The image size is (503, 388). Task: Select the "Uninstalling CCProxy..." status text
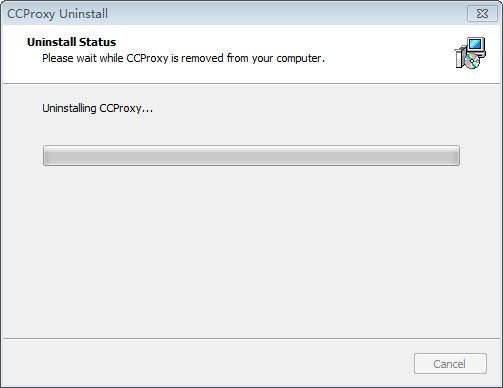[97, 108]
